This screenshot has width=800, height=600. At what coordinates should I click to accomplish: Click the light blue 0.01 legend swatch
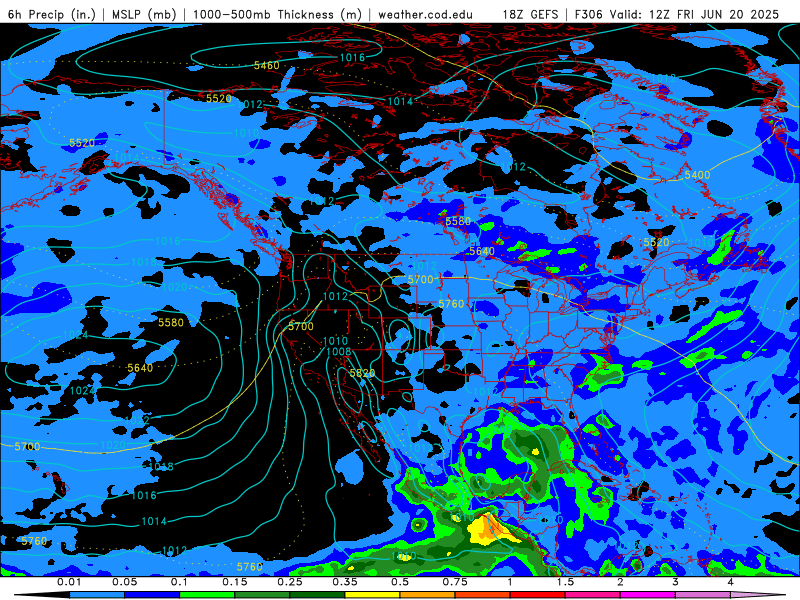(x=97, y=595)
